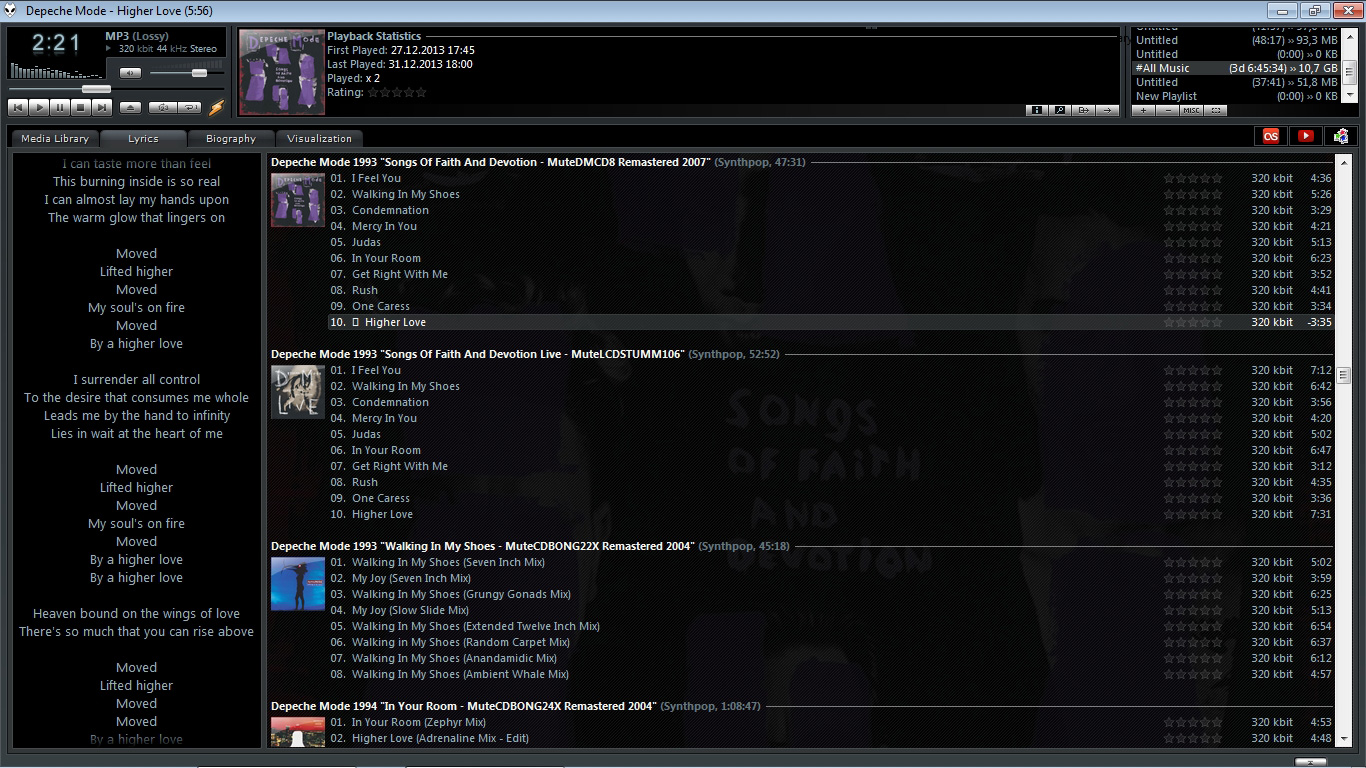This screenshot has width=1366, height=768.
Task: Select the #All Music playlist
Action: coord(1236,68)
